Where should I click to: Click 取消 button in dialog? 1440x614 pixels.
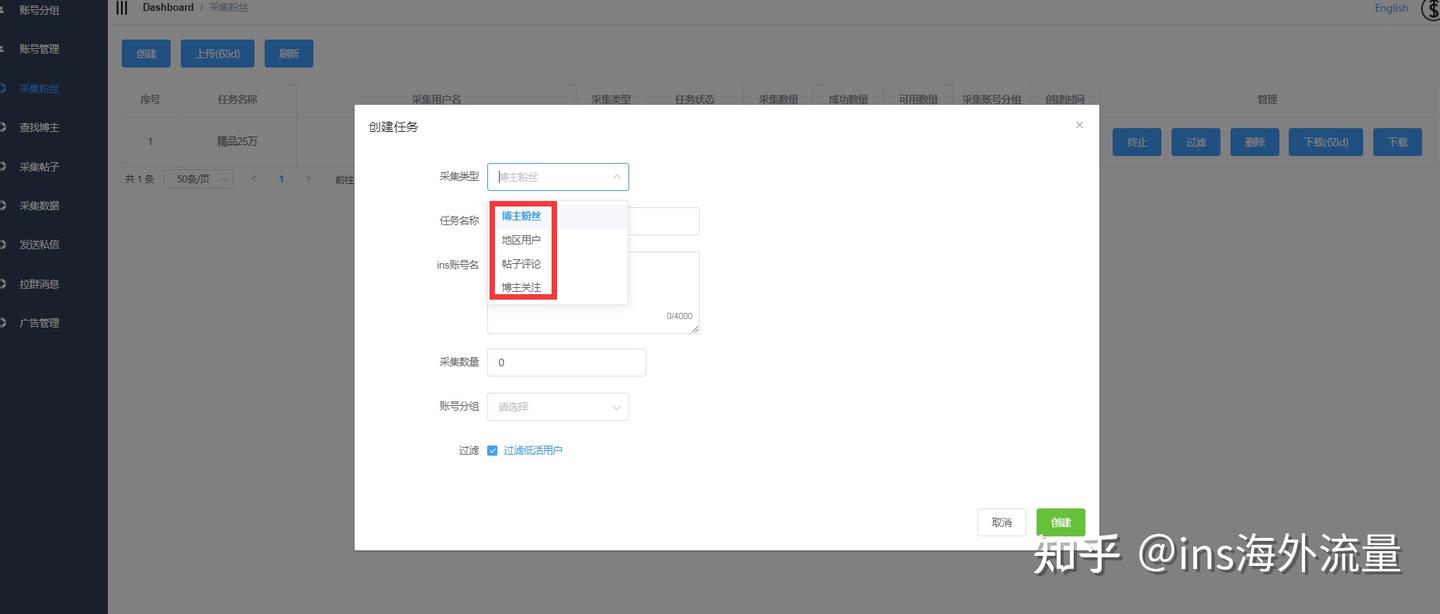tap(1002, 522)
